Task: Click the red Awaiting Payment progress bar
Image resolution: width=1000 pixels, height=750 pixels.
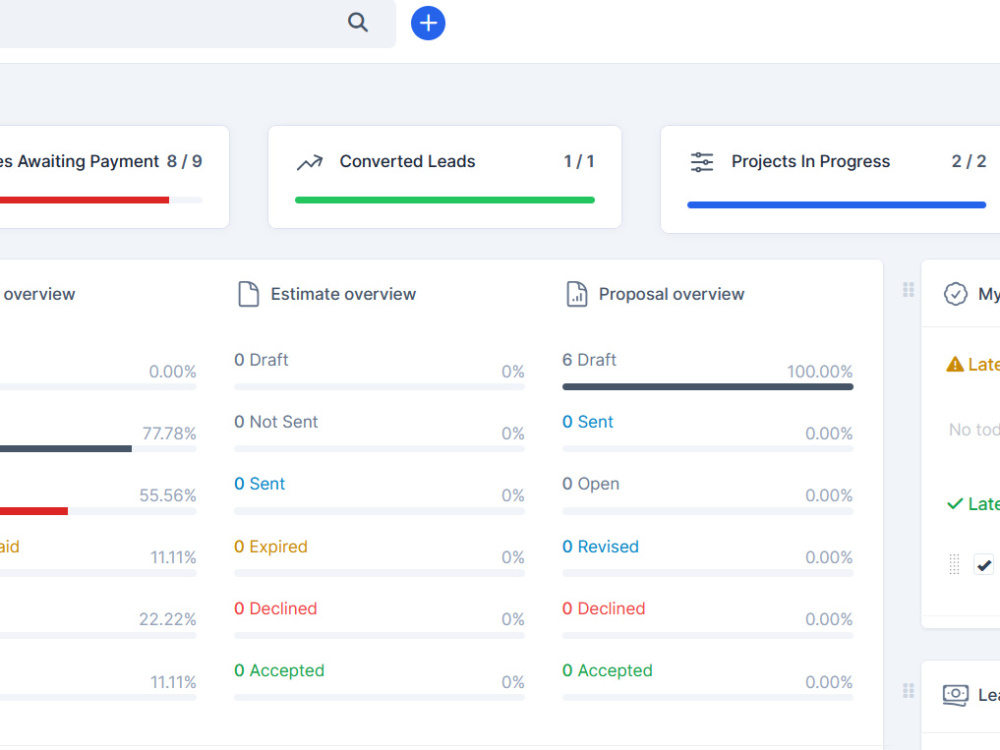Action: [84, 200]
